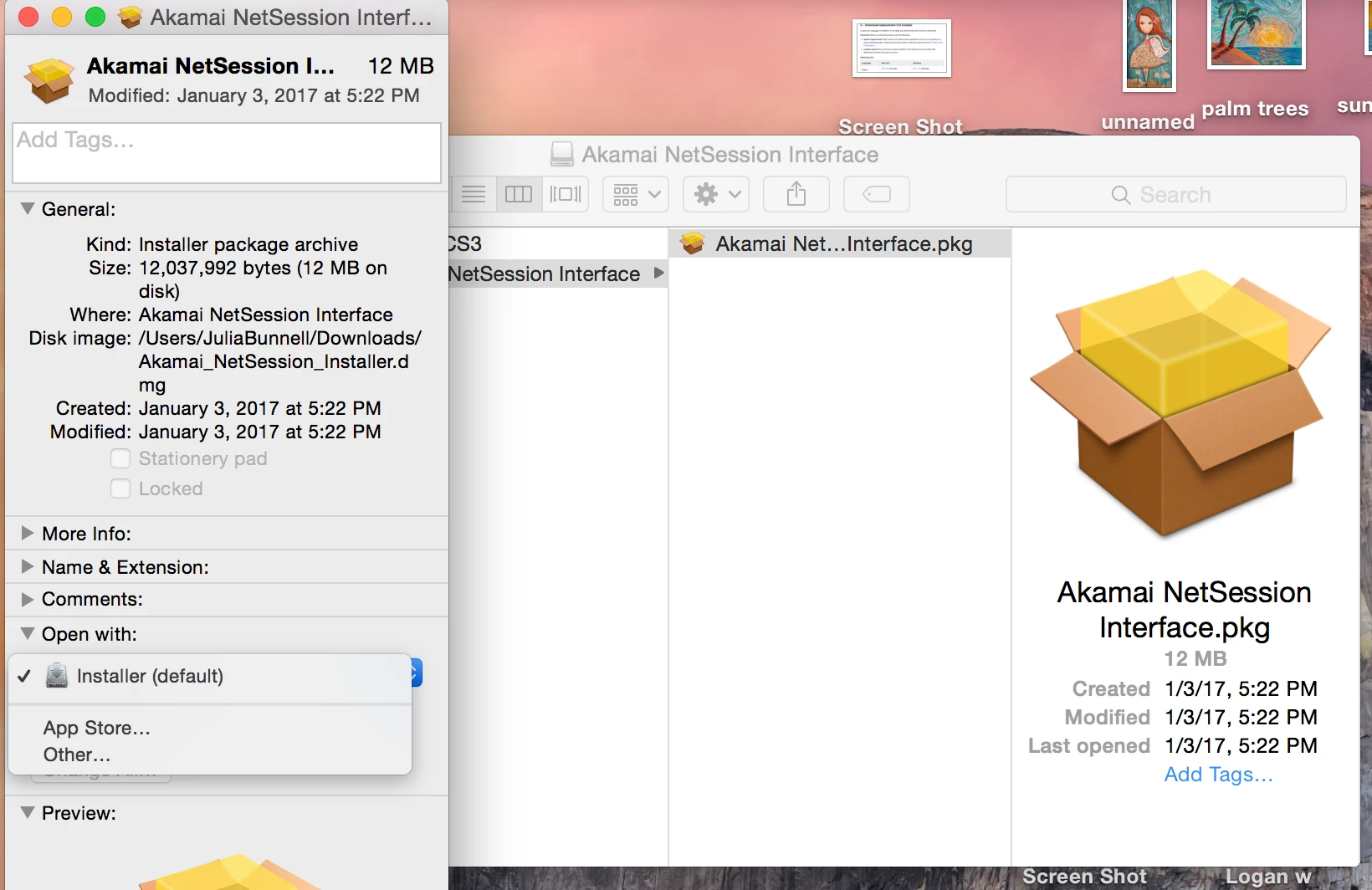Click the package filename in Finder preview pane
The width and height of the screenshot is (1372, 890).
tap(1185, 609)
